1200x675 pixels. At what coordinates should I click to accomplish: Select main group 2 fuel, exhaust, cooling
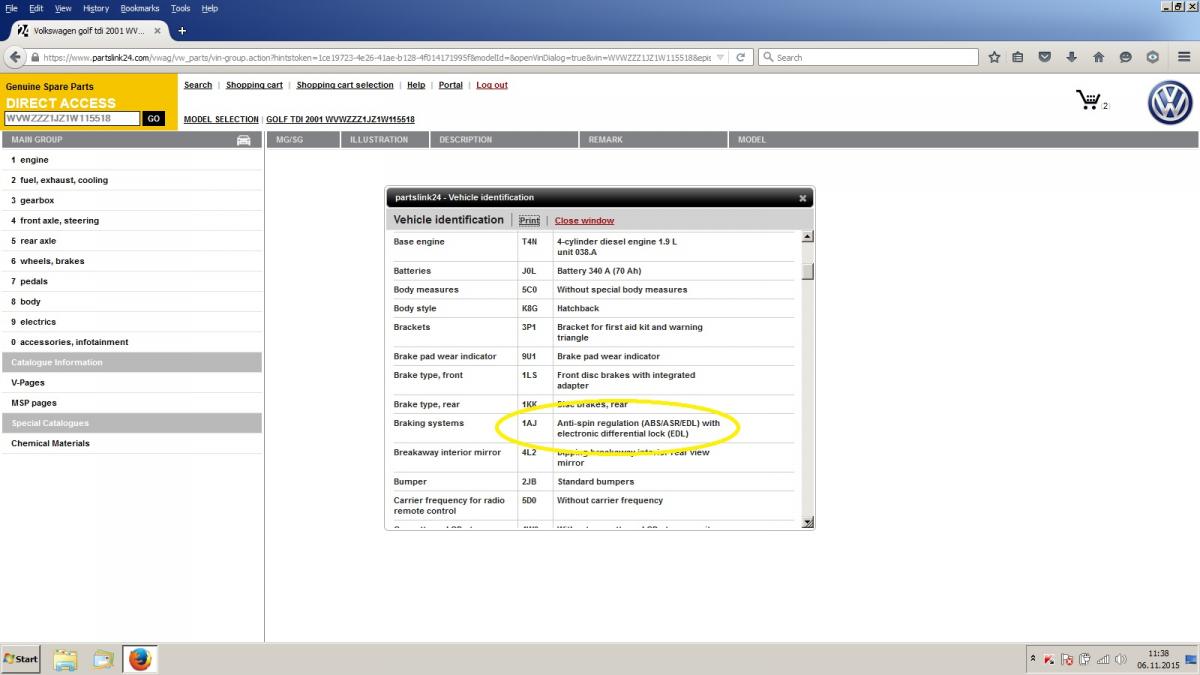pyautogui.click(x=132, y=180)
